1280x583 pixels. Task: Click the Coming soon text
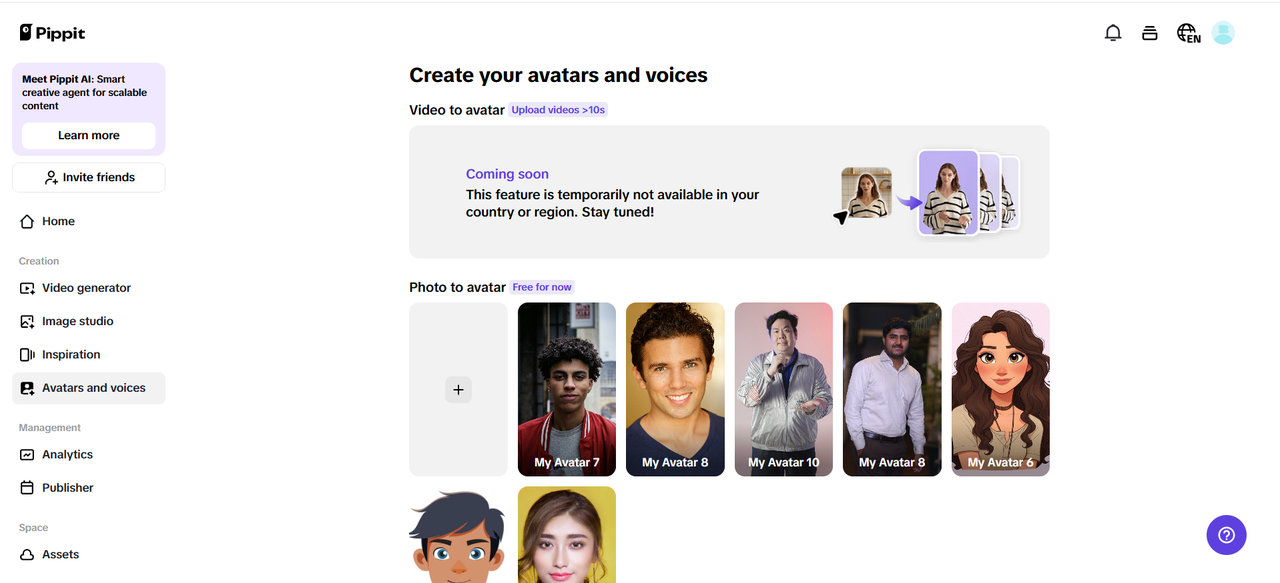click(x=507, y=174)
